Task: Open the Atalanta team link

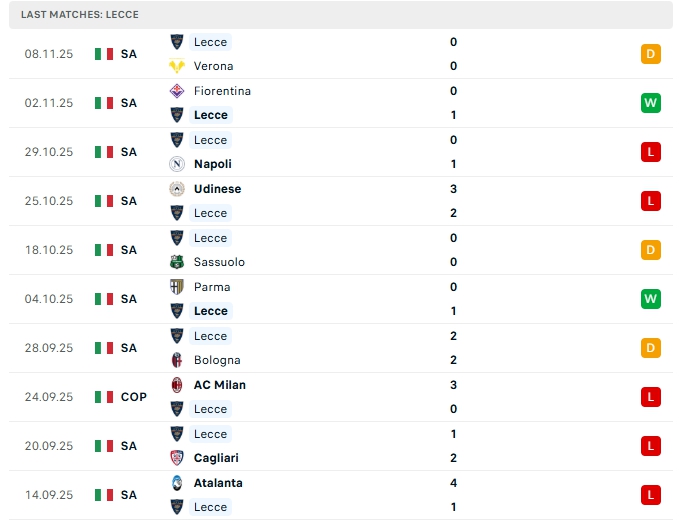Action: [218, 483]
